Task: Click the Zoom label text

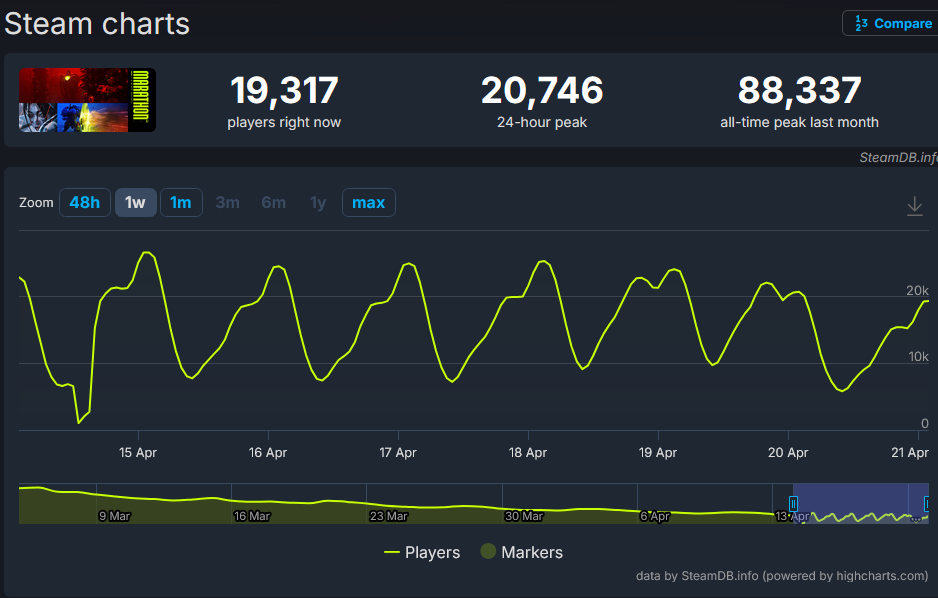Action: pyautogui.click(x=36, y=203)
